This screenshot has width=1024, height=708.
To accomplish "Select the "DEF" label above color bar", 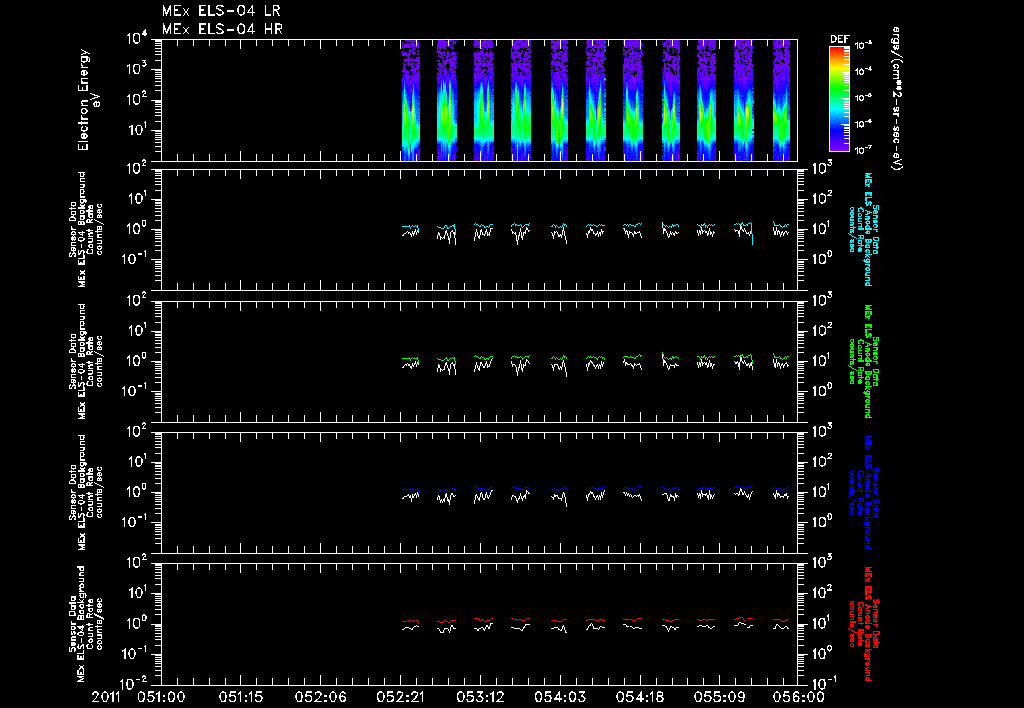I will [x=839, y=39].
